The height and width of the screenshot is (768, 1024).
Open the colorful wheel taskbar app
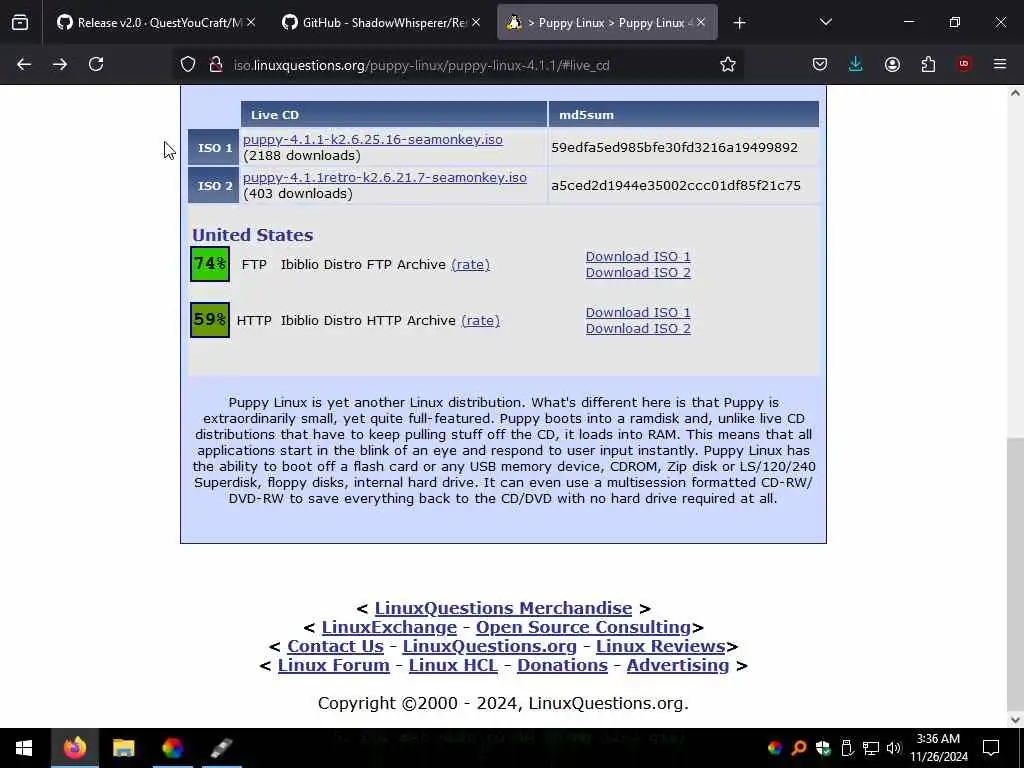[172, 748]
